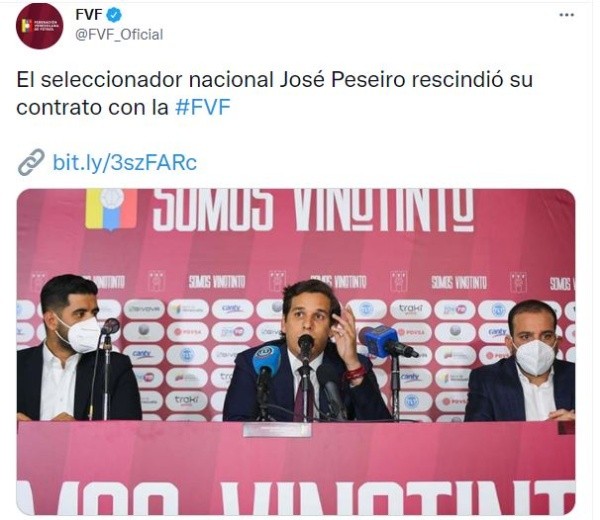Open the bit.ly/3szFARc link
The width and height of the screenshot is (600, 520).
[125, 162]
